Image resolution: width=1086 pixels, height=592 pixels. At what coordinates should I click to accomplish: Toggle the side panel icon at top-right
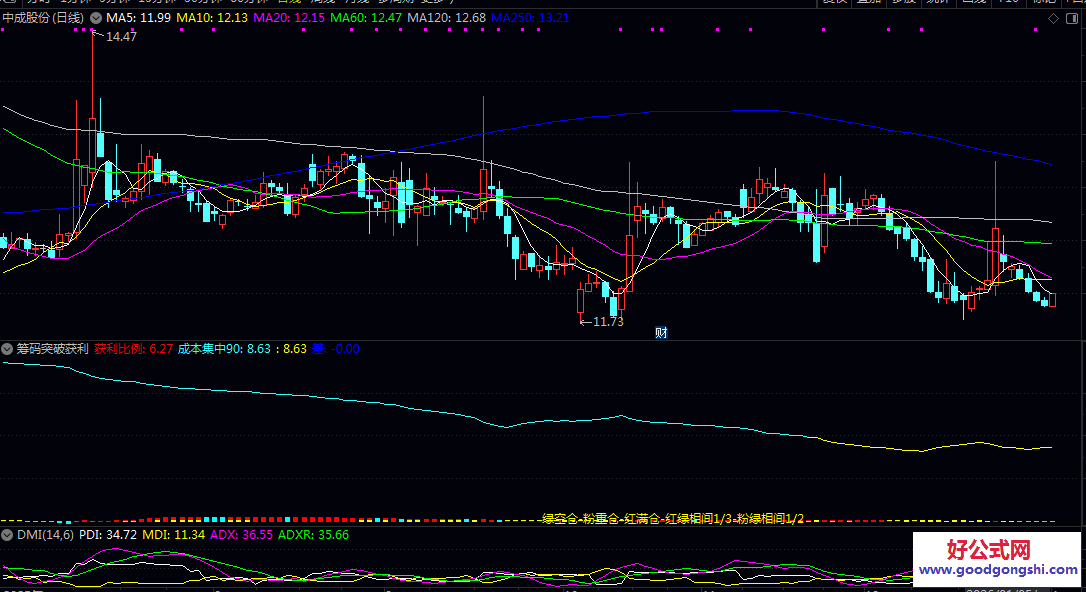[1071, 19]
